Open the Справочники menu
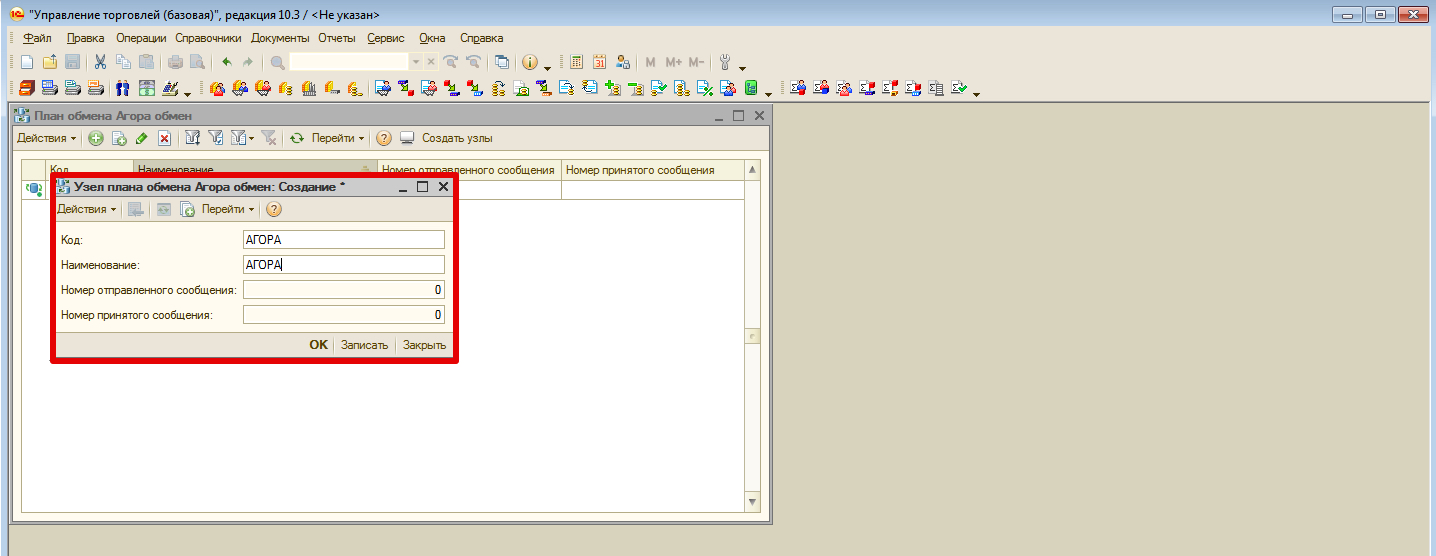This screenshot has height=556, width=1436. click(x=208, y=38)
